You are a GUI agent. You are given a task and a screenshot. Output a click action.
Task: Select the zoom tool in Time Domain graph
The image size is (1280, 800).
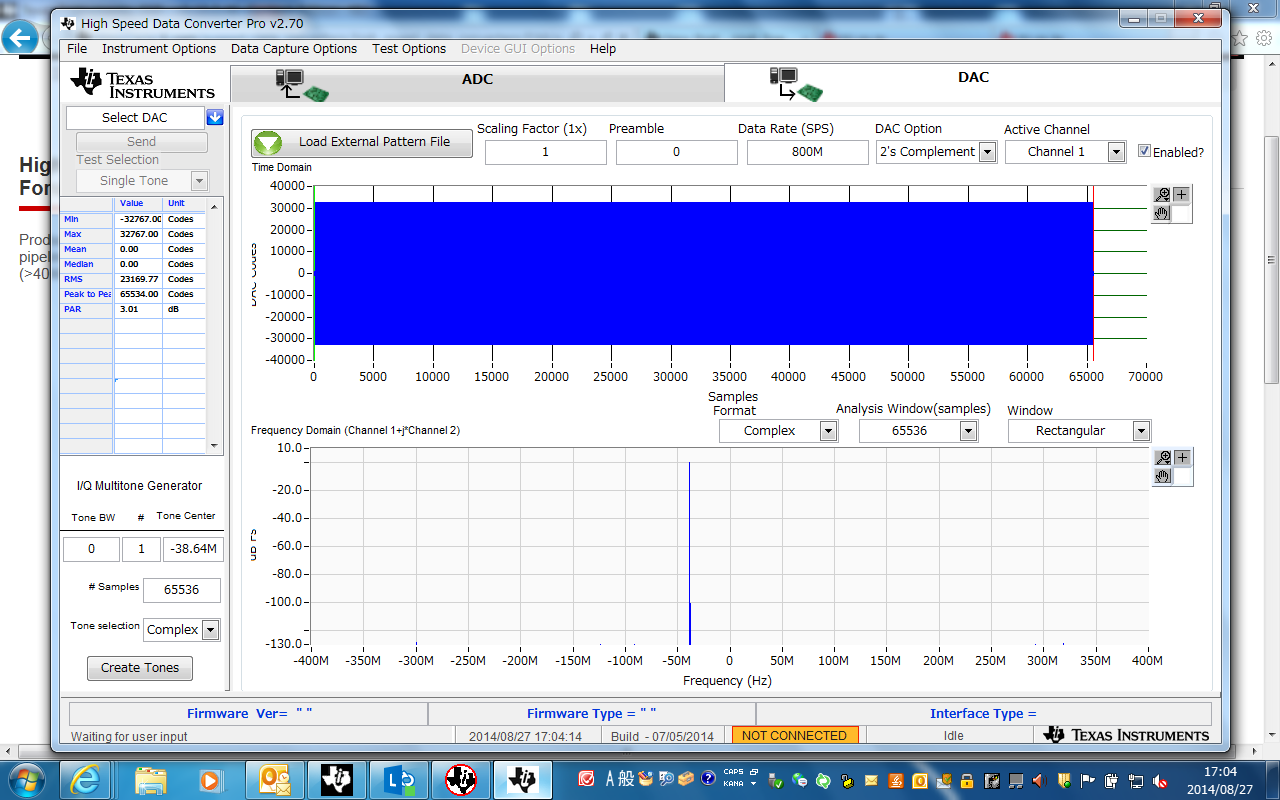tap(1162, 195)
